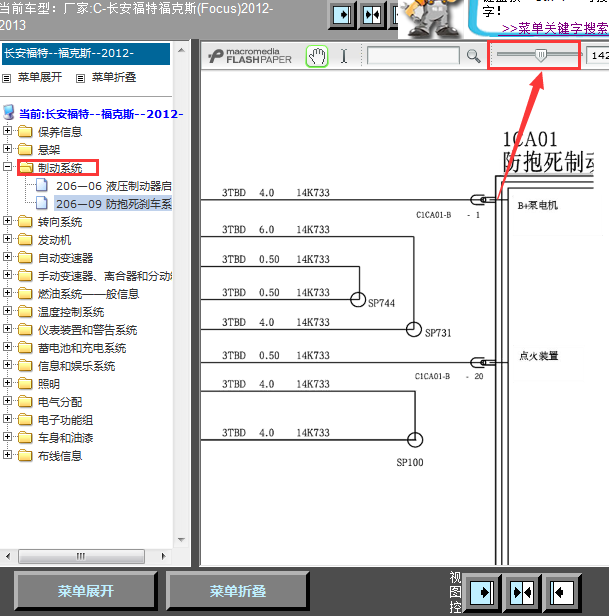The width and height of the screenshot is (609, 616).
Task: Click the horizontal scrollbar right arrow
Action: click(x=163, y=556)
